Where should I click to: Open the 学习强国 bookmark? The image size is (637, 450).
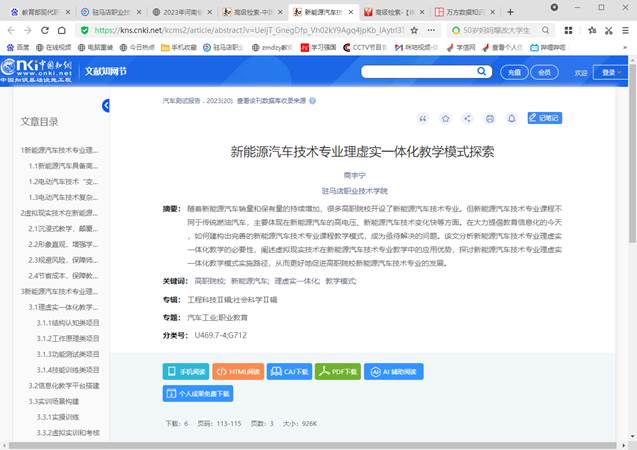coord(318,48)
